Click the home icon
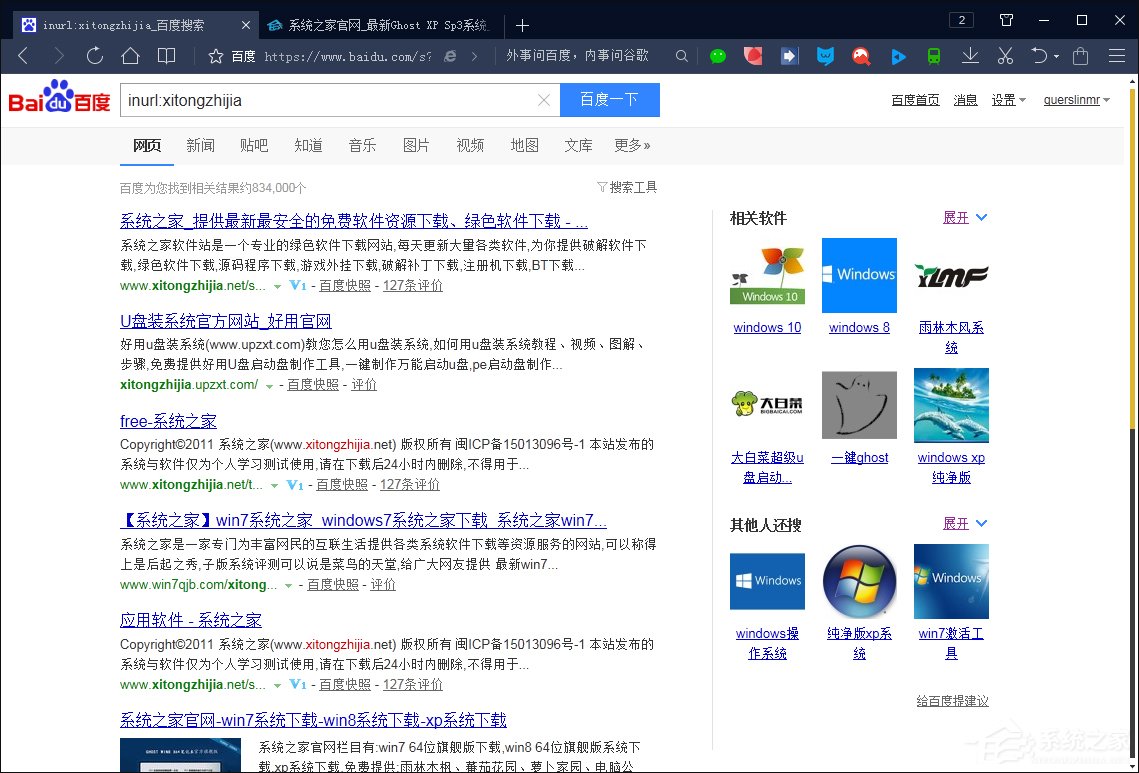 pos(130,56)
